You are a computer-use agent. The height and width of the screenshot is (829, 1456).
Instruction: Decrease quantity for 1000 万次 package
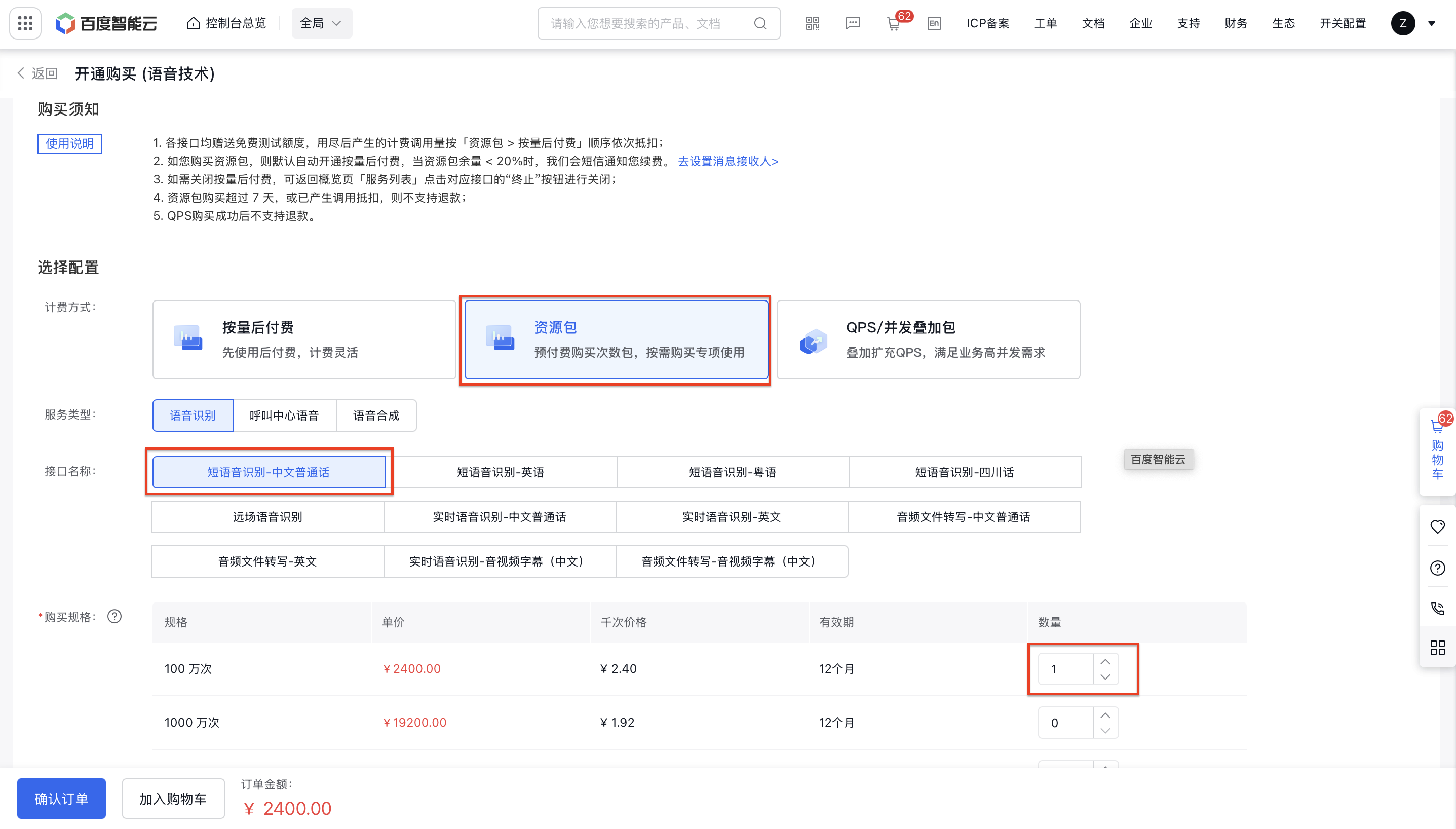click(1105, 731)
